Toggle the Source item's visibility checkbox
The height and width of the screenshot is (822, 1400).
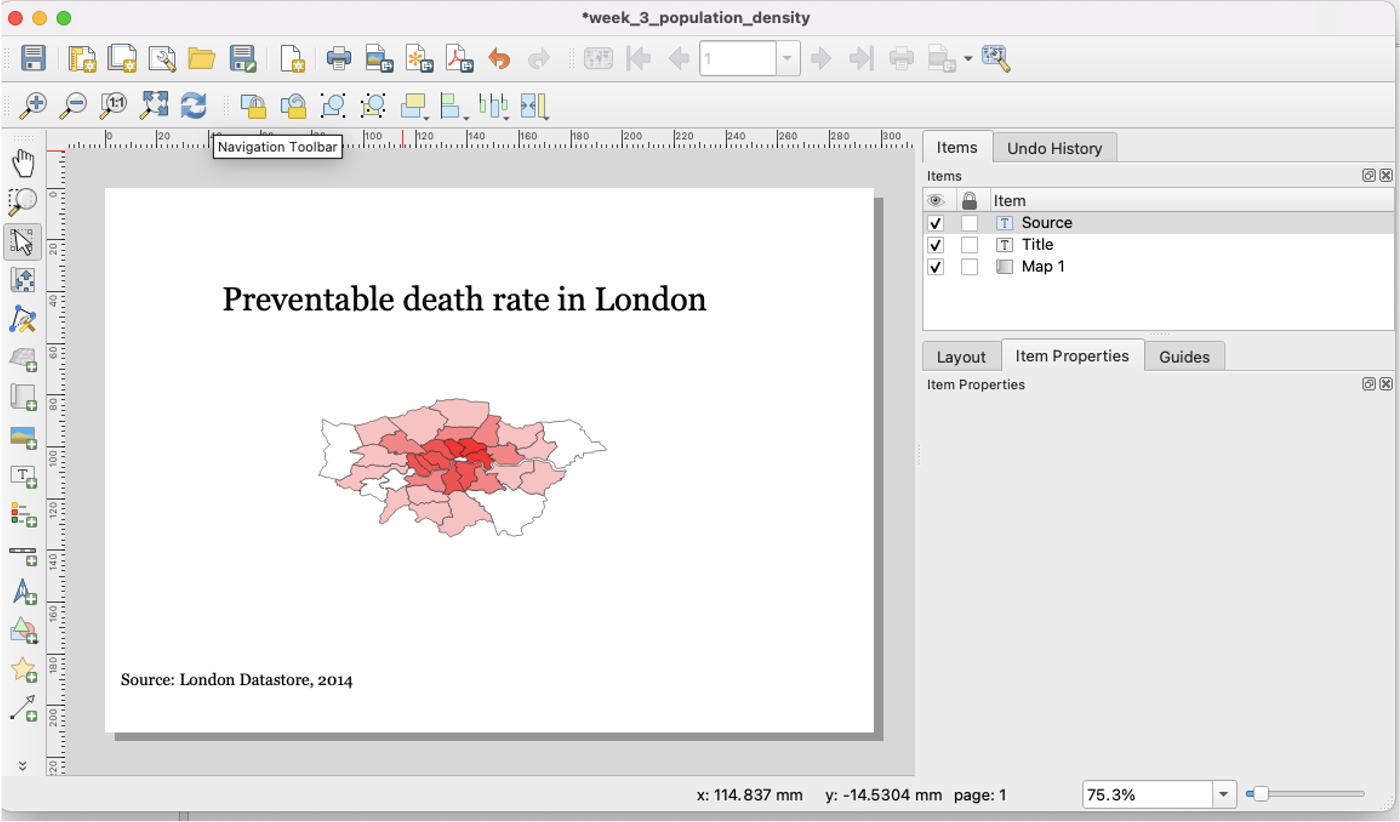click(936, 222)
